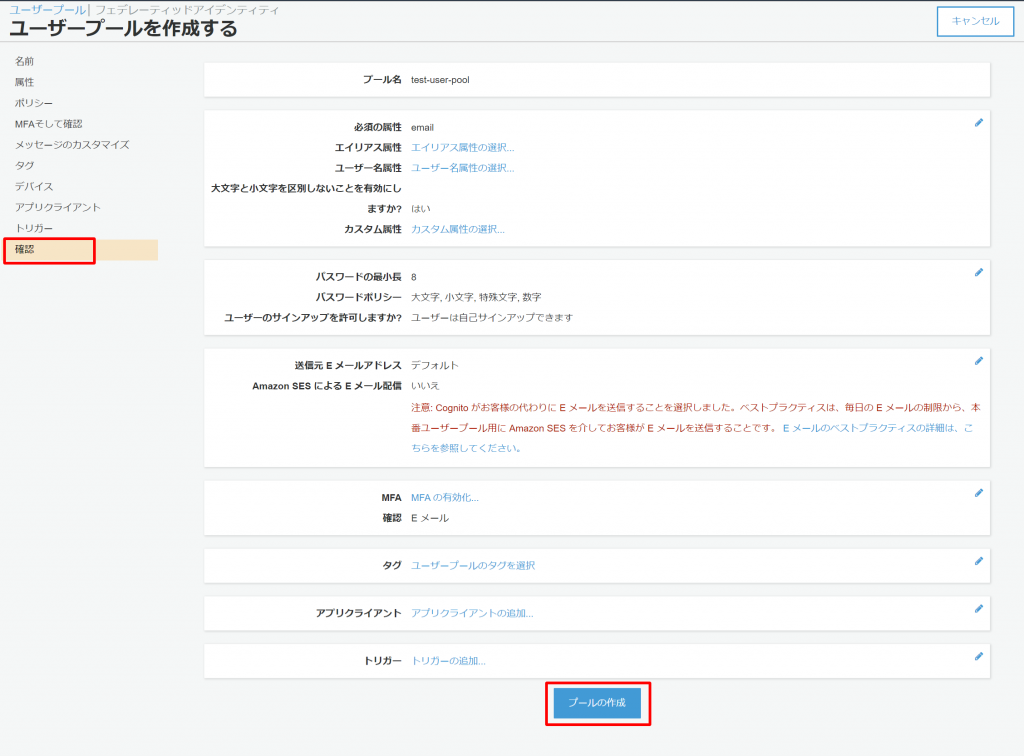Open the ユーザープール breadcrumb link
Image resolution: width=1024 pixels, height=756 pixels.
[47, 10]
